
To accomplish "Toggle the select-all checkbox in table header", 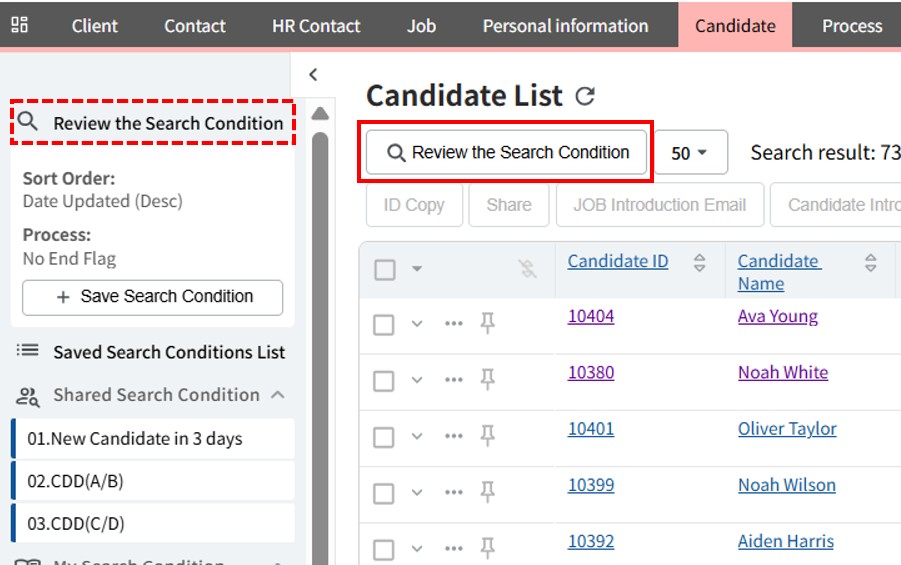I will [385, 269].
